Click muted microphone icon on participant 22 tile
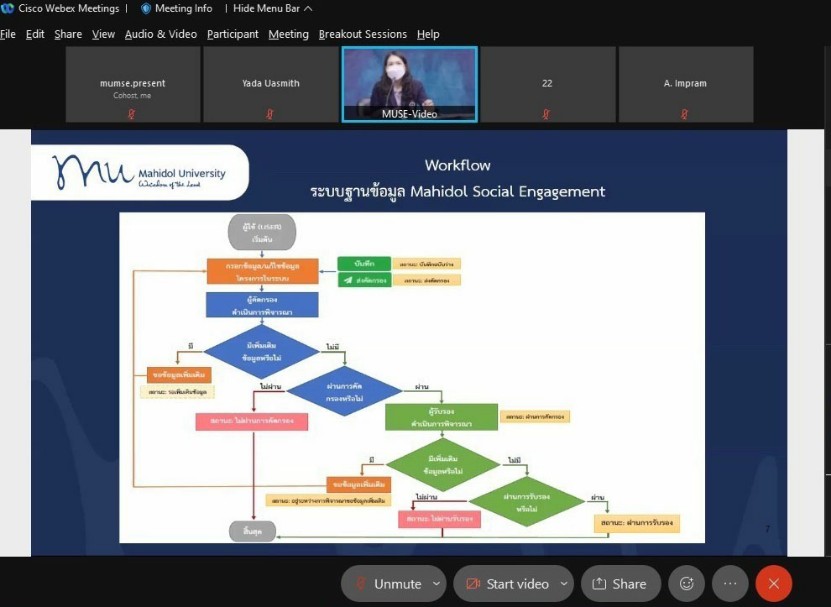Screen dimensions: 831x607 pos(547,114)
